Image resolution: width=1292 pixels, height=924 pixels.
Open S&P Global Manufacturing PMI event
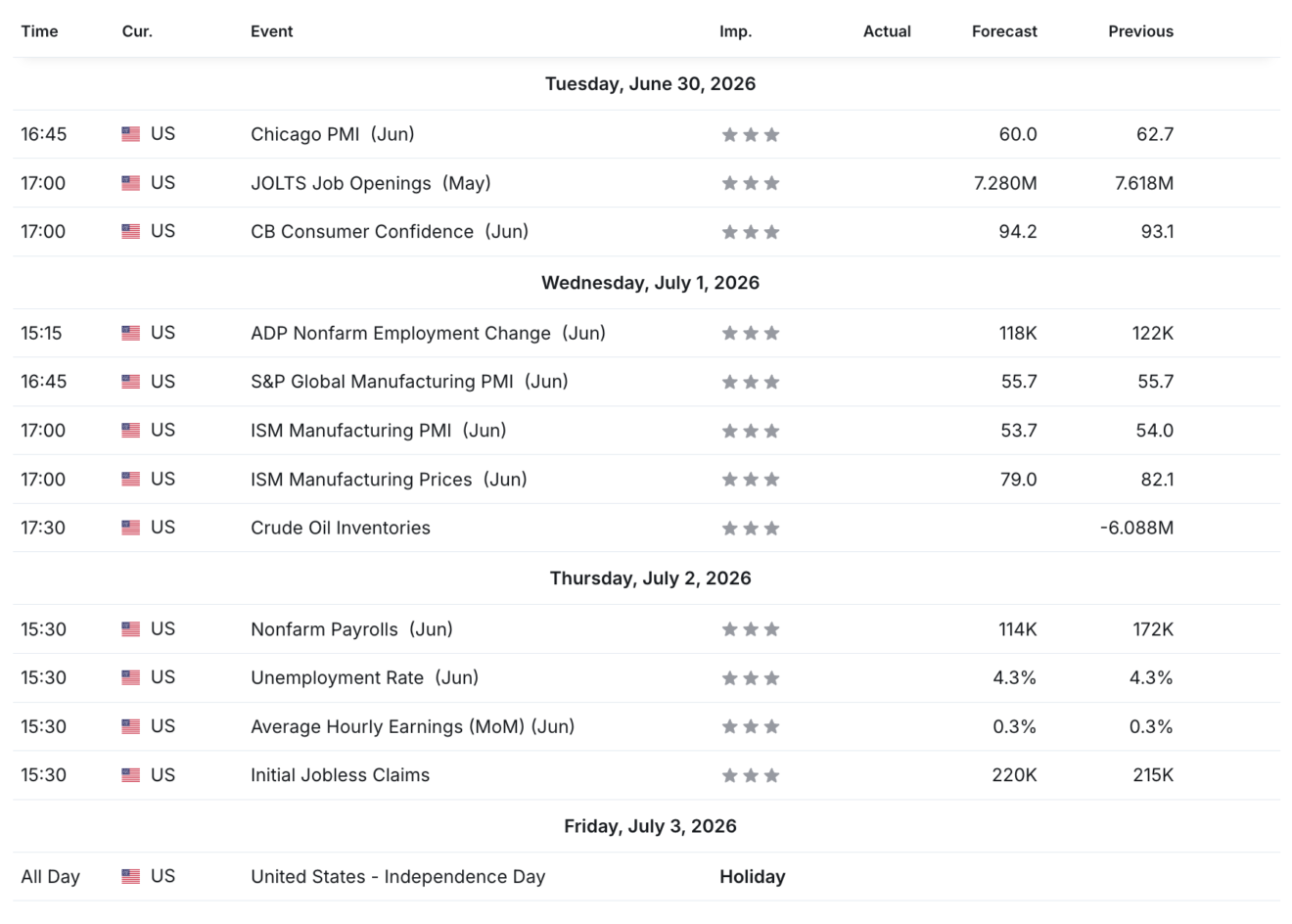tap(409, 382)
